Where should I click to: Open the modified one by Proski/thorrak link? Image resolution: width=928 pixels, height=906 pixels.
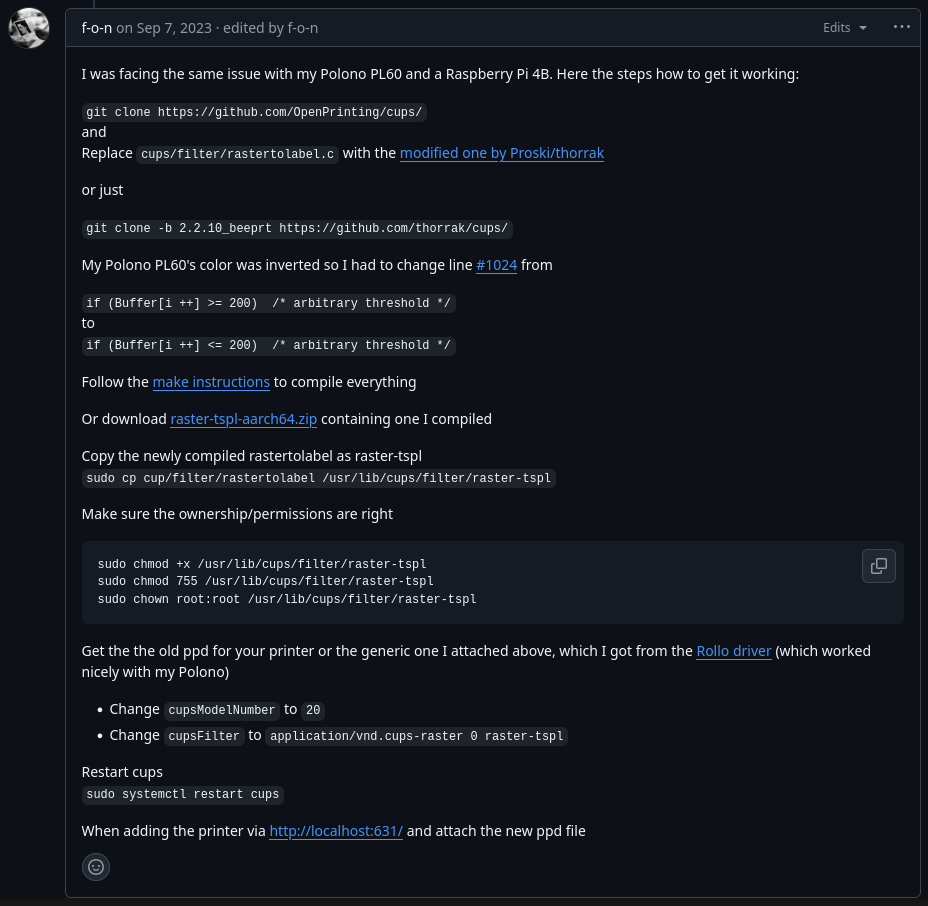tap(501, 153)
